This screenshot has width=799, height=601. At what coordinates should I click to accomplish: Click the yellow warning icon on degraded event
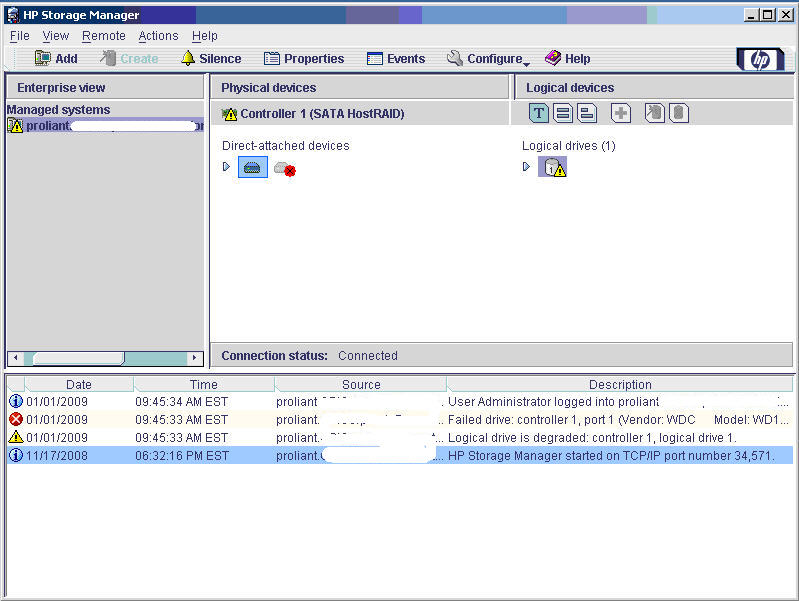click(x=16, y=437)
